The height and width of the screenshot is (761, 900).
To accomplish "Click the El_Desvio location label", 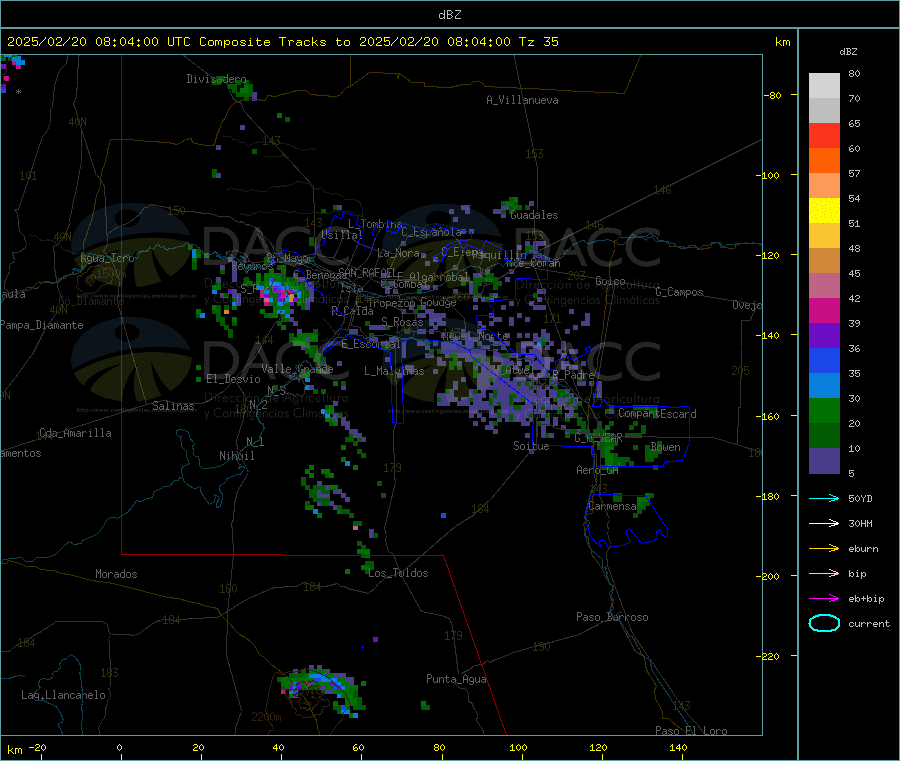I will 233,379.
